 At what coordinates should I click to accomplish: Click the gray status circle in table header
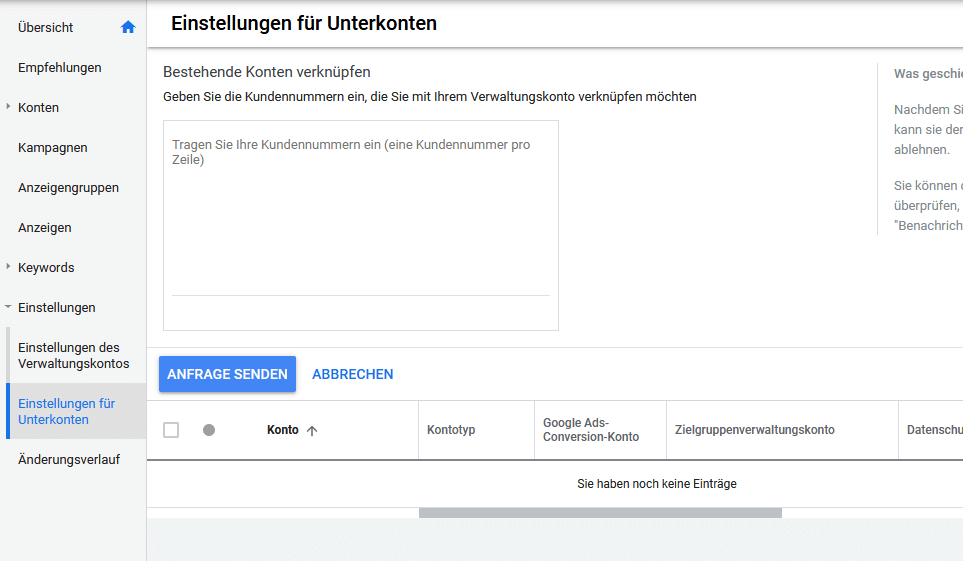(x=209, y=430)
